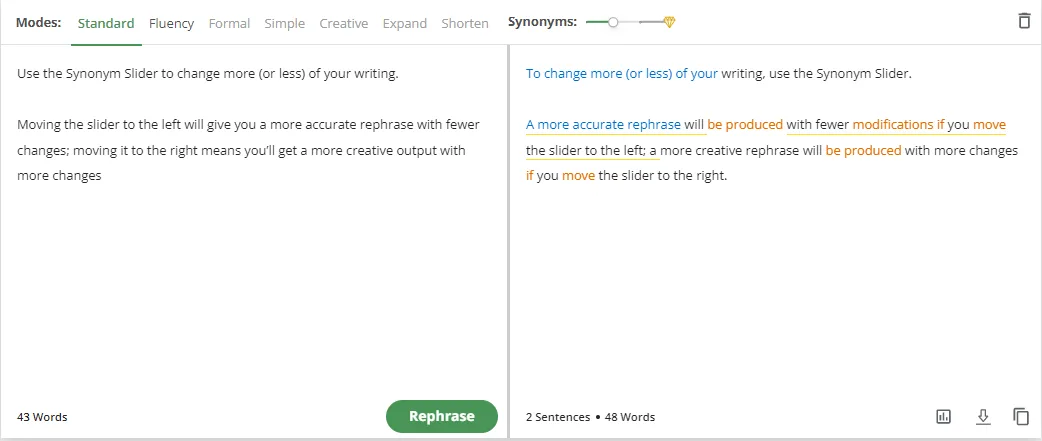Image resolution: width=1042 pixels, height=441 pixels.
Task: Select the Fluency mode tab
Action: (171, 23)
